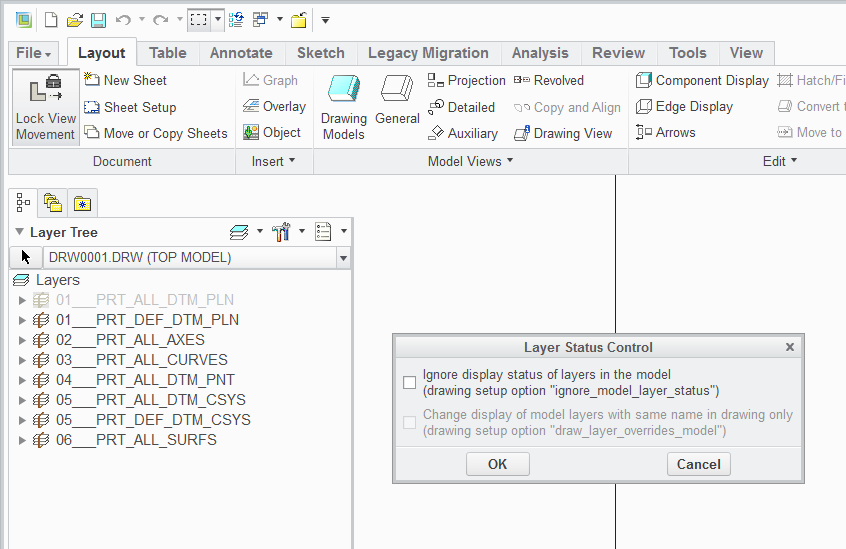Switch to the Annotate tab

(x=241, y=53)
